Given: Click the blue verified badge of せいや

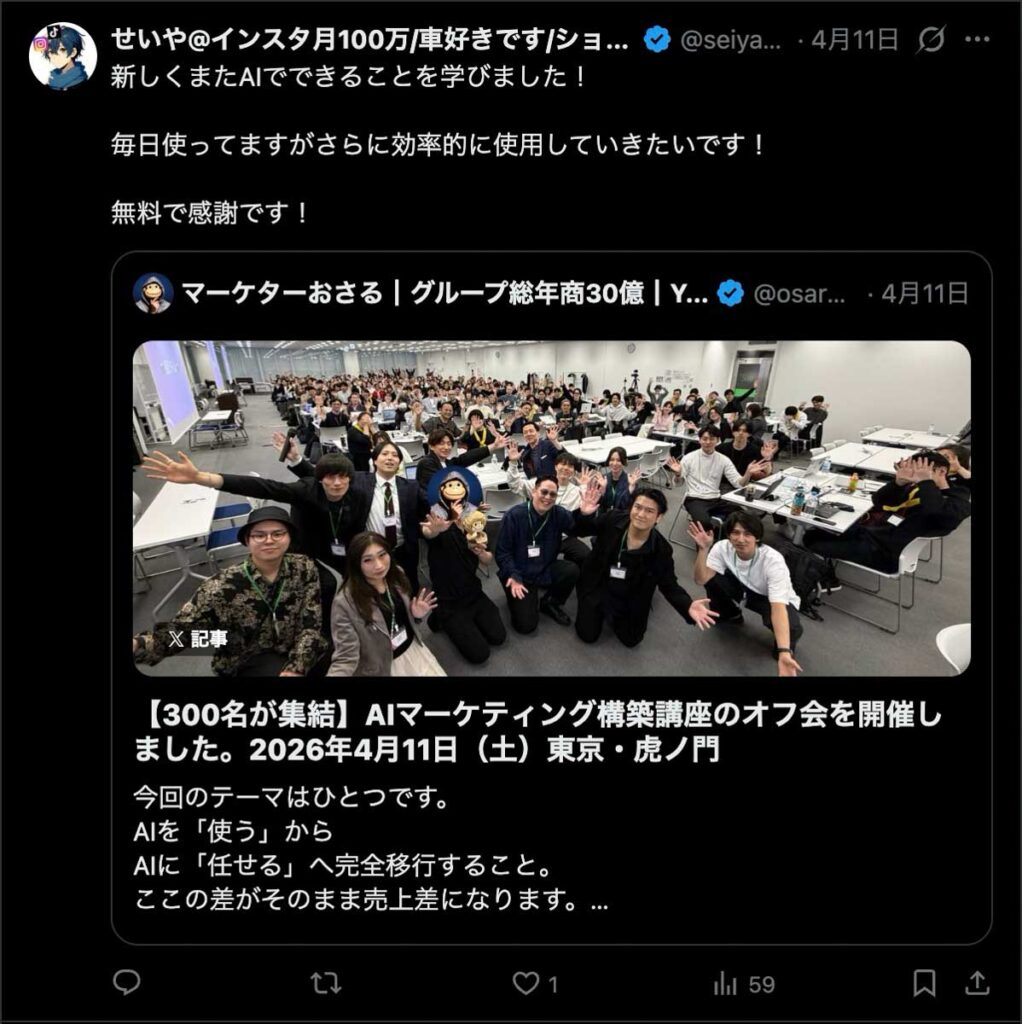Looking at the screenshot, I should [x=656, y=40].
